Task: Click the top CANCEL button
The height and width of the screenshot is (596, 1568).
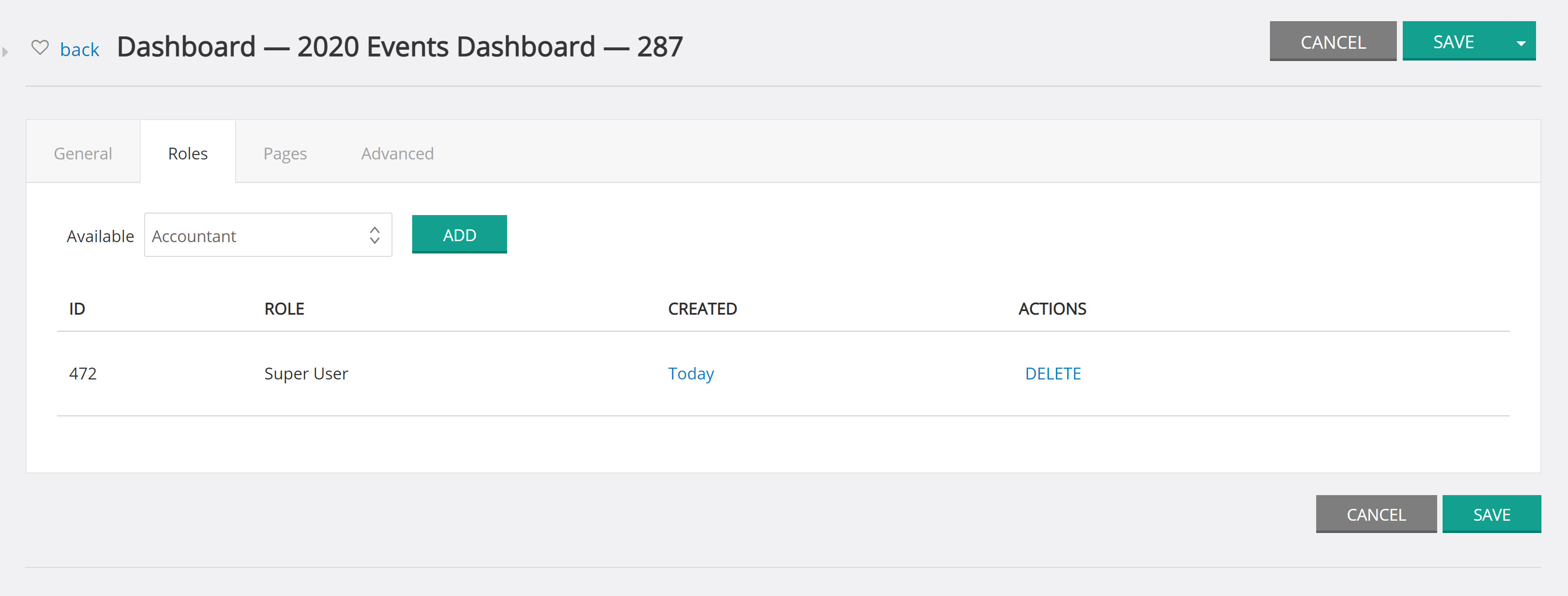Action: click(x=1332, y=41)
